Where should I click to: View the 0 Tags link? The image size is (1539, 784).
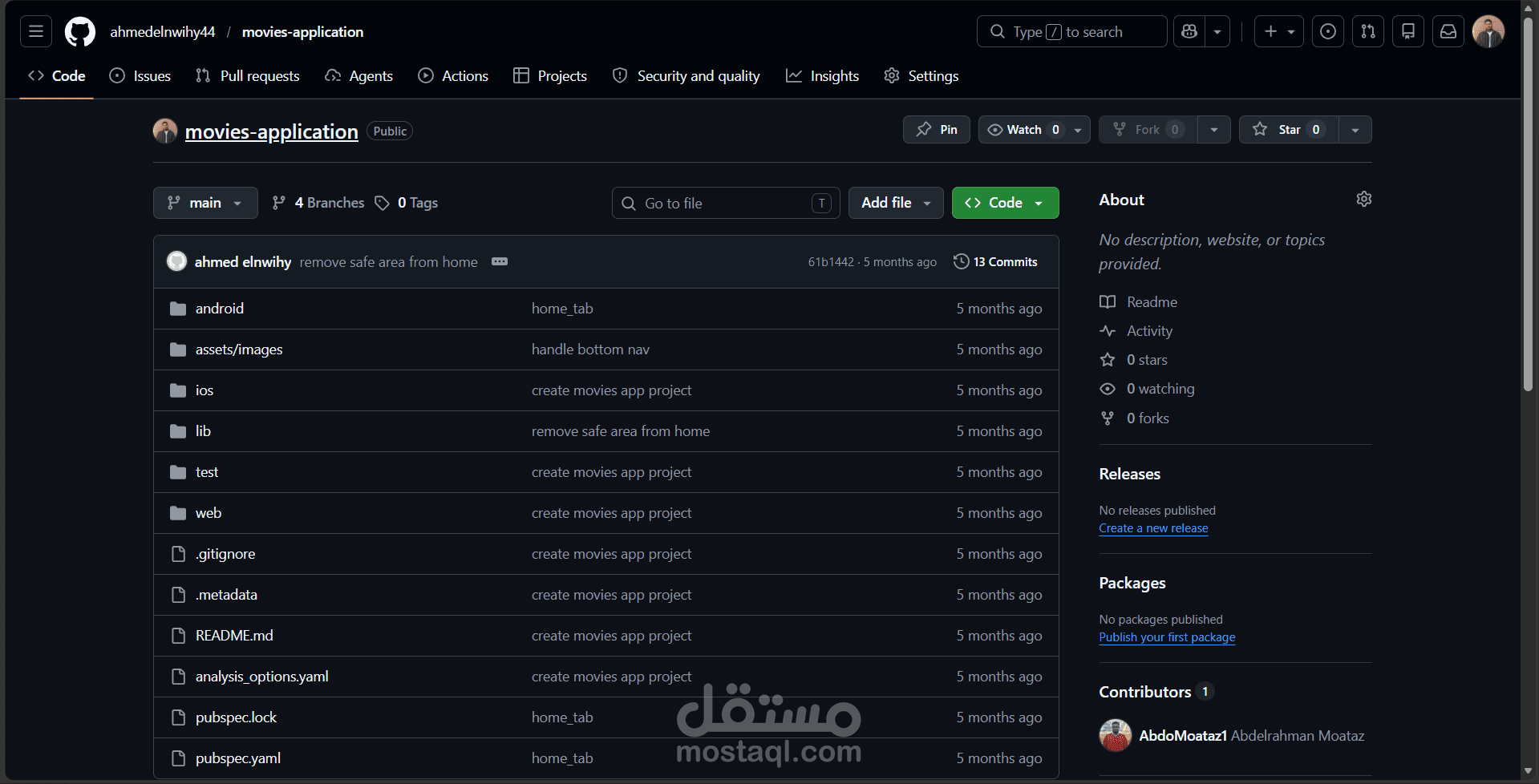click(x=407, y=203)
